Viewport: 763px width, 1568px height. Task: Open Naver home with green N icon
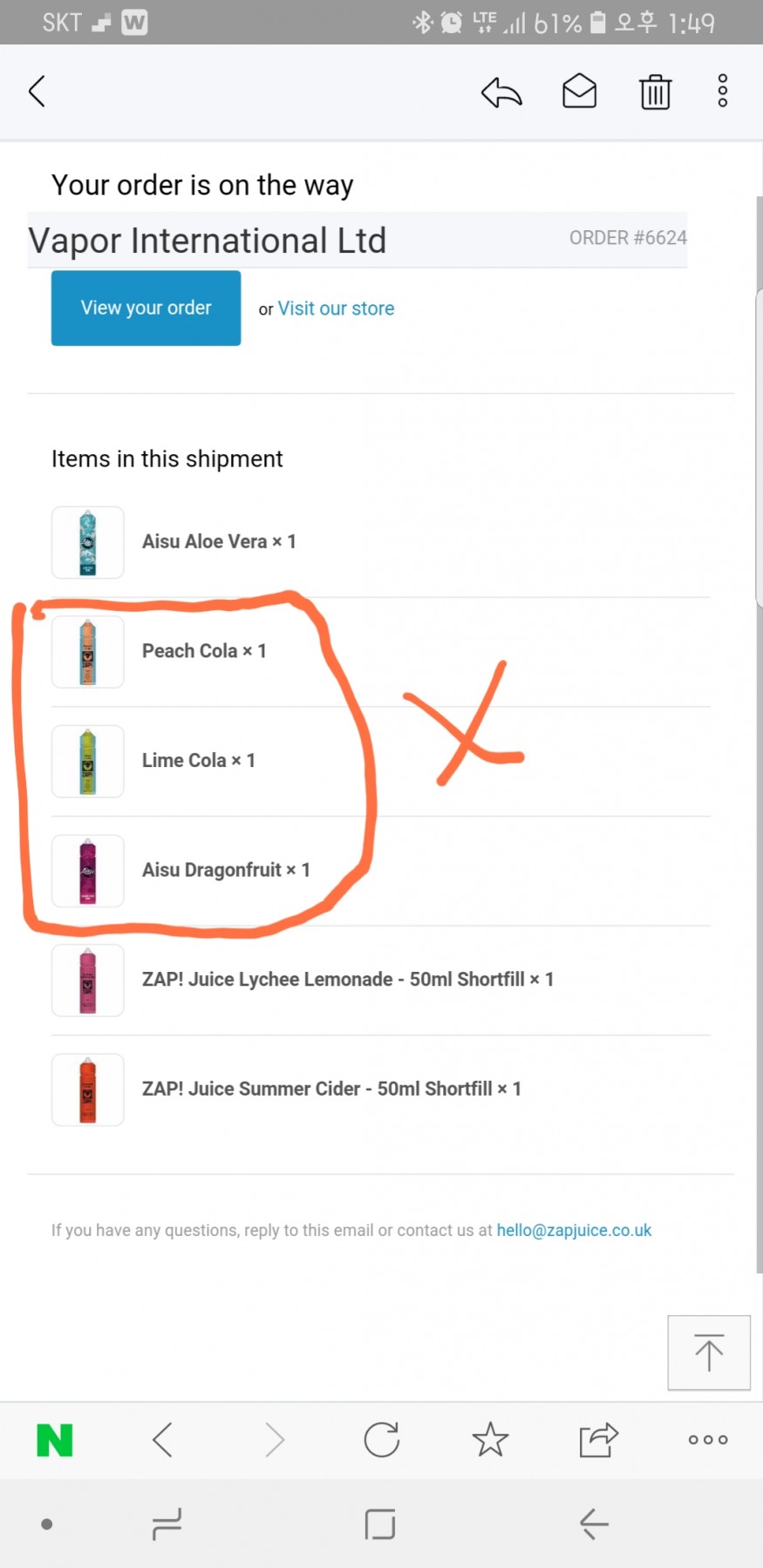pos(55,1440)
